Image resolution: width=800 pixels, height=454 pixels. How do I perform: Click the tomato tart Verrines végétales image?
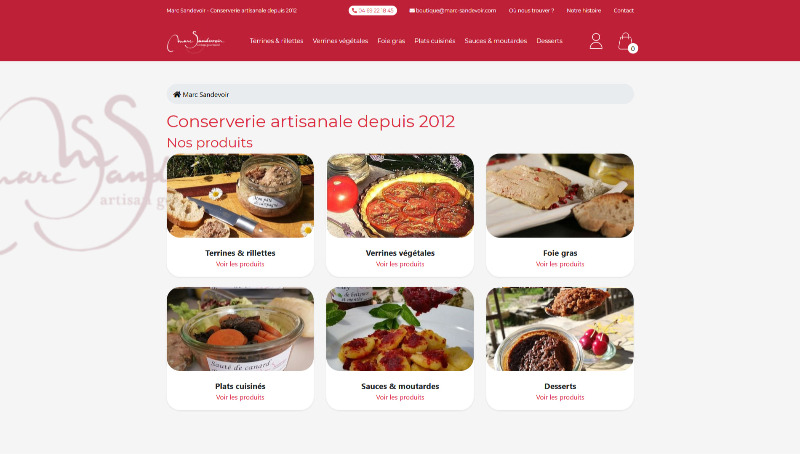[400, 196]
